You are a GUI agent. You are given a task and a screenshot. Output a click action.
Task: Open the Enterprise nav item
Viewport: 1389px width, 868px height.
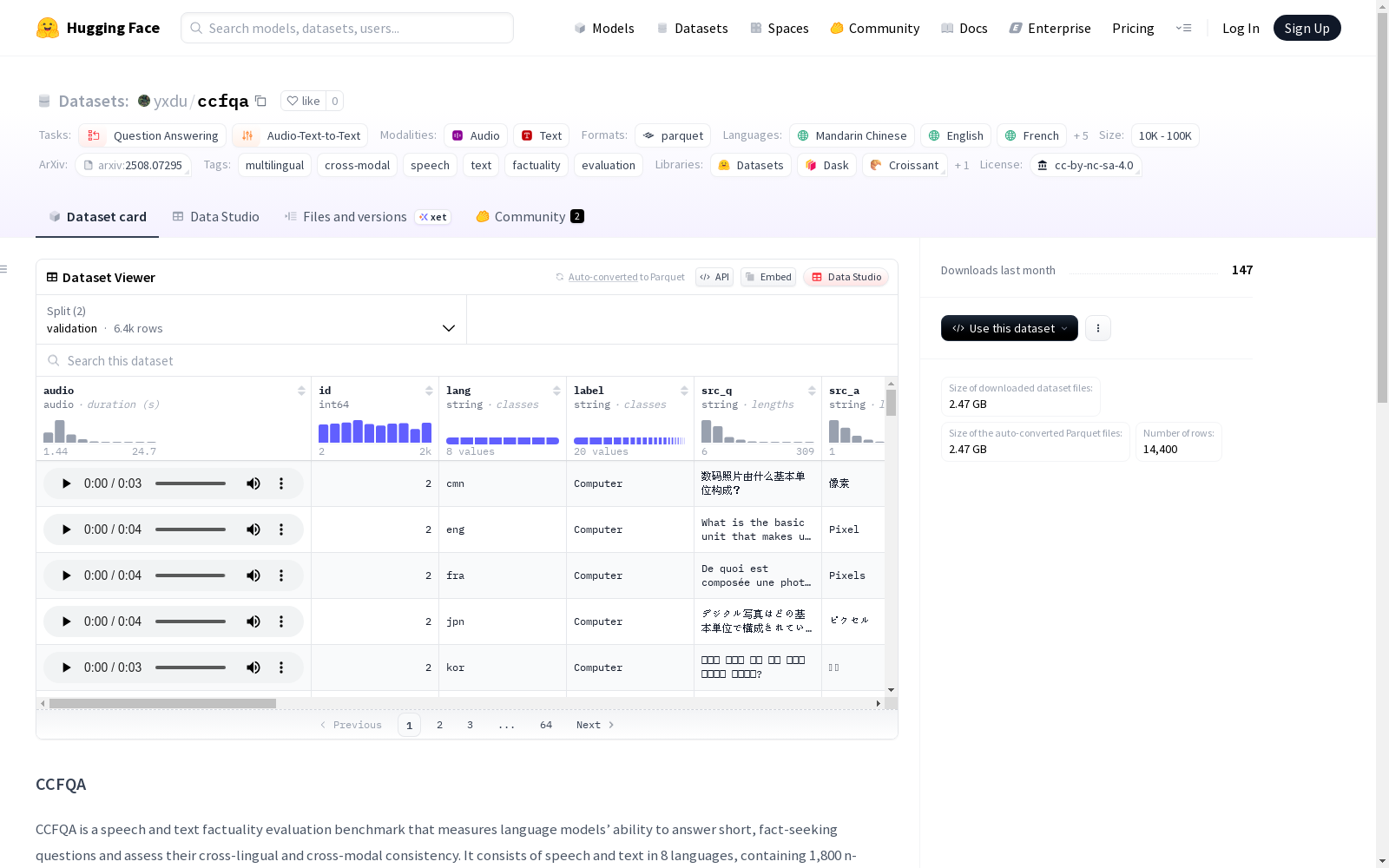[1050, 28]
